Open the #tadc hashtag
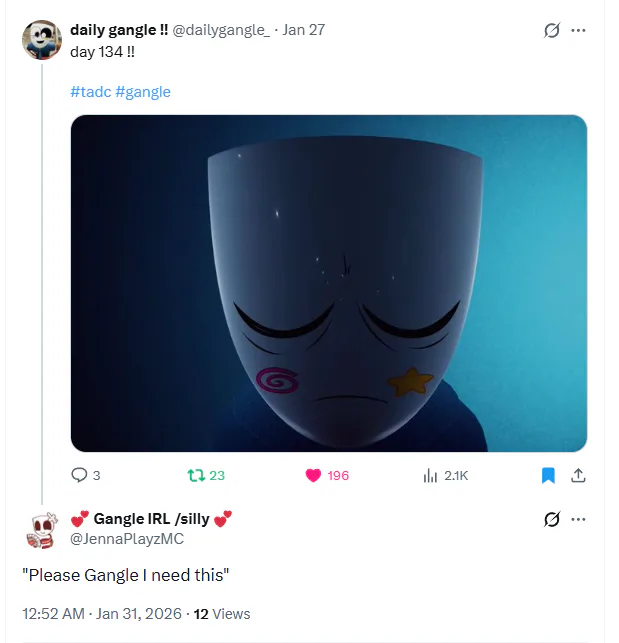619x643 pixels. tap(89, 92)
